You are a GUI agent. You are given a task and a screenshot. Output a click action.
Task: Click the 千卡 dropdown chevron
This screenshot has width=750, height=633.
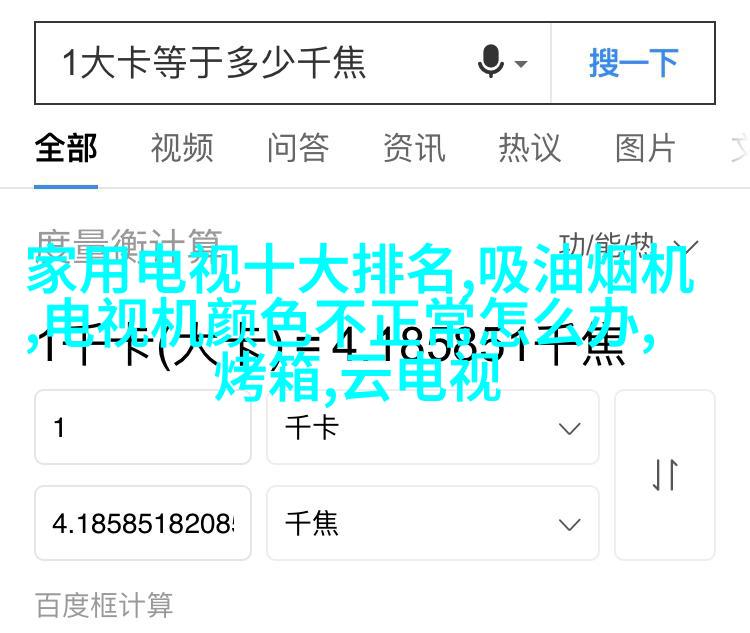coord(570,428)
